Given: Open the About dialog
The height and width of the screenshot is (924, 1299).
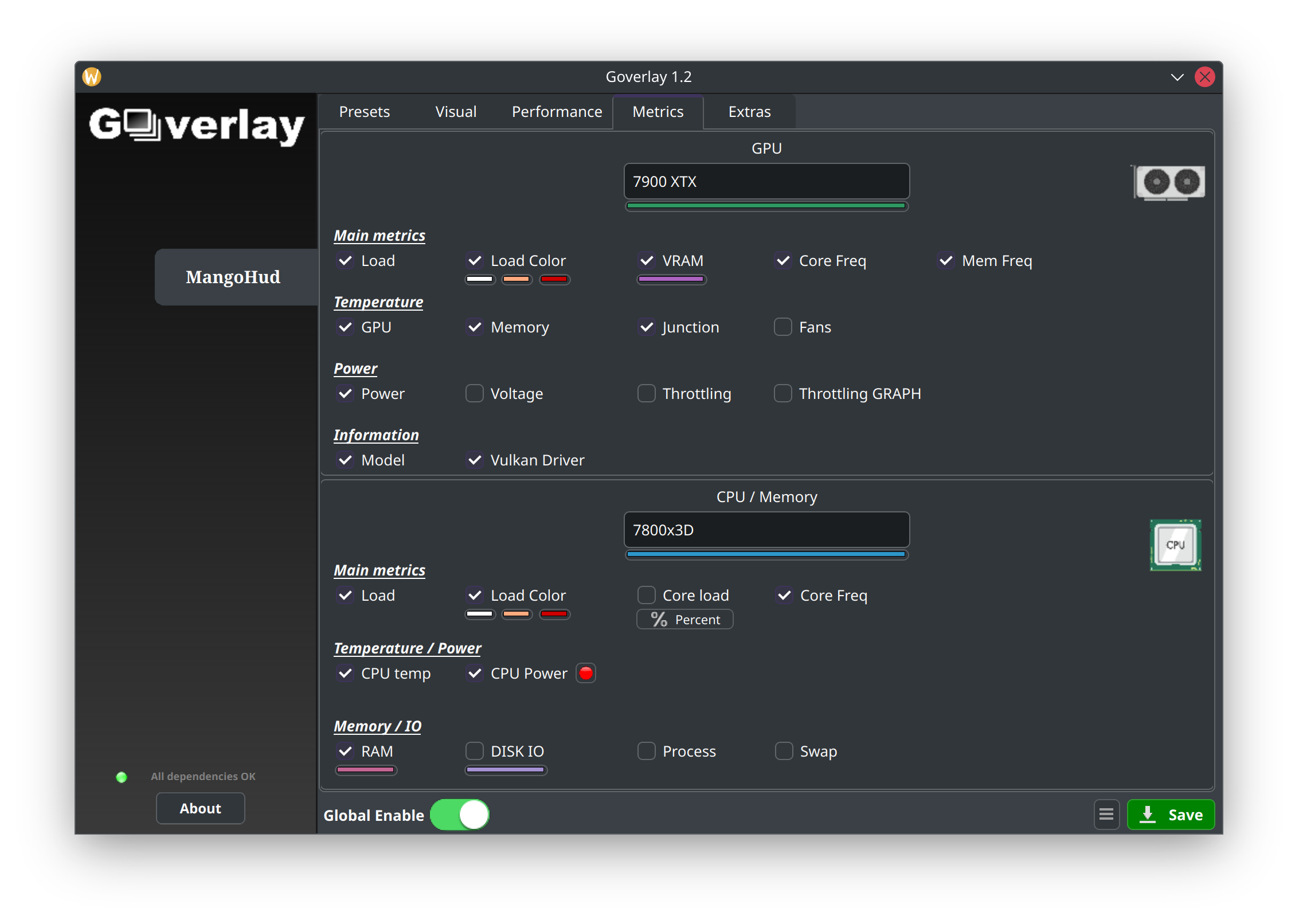Looking at the screenshot, I should 201,808.
